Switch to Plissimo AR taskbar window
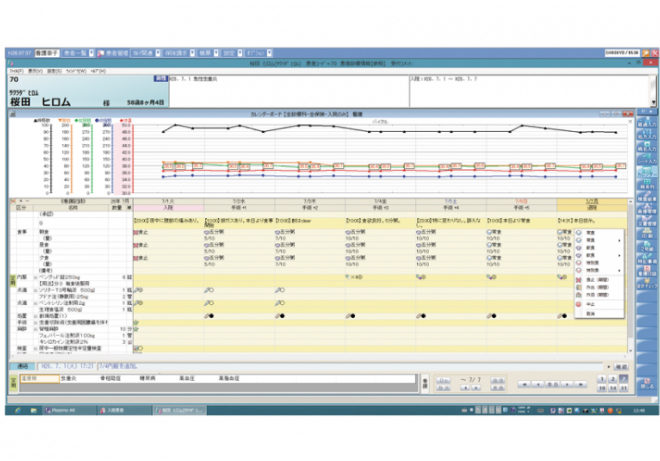Viewport: 660px width, 461px height. click(x=69, y=410)
